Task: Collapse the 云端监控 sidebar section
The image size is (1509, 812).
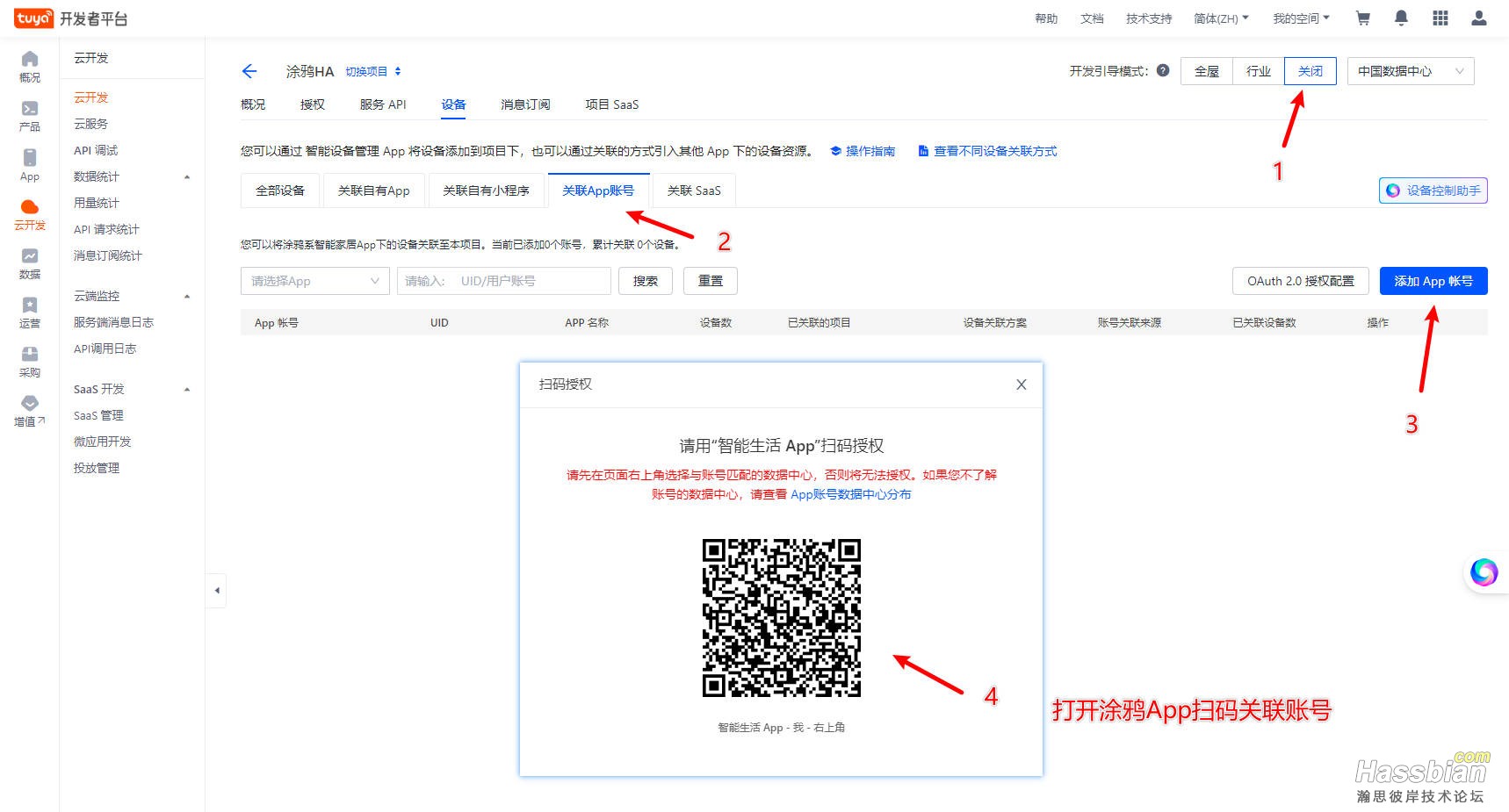Action: 187,296
